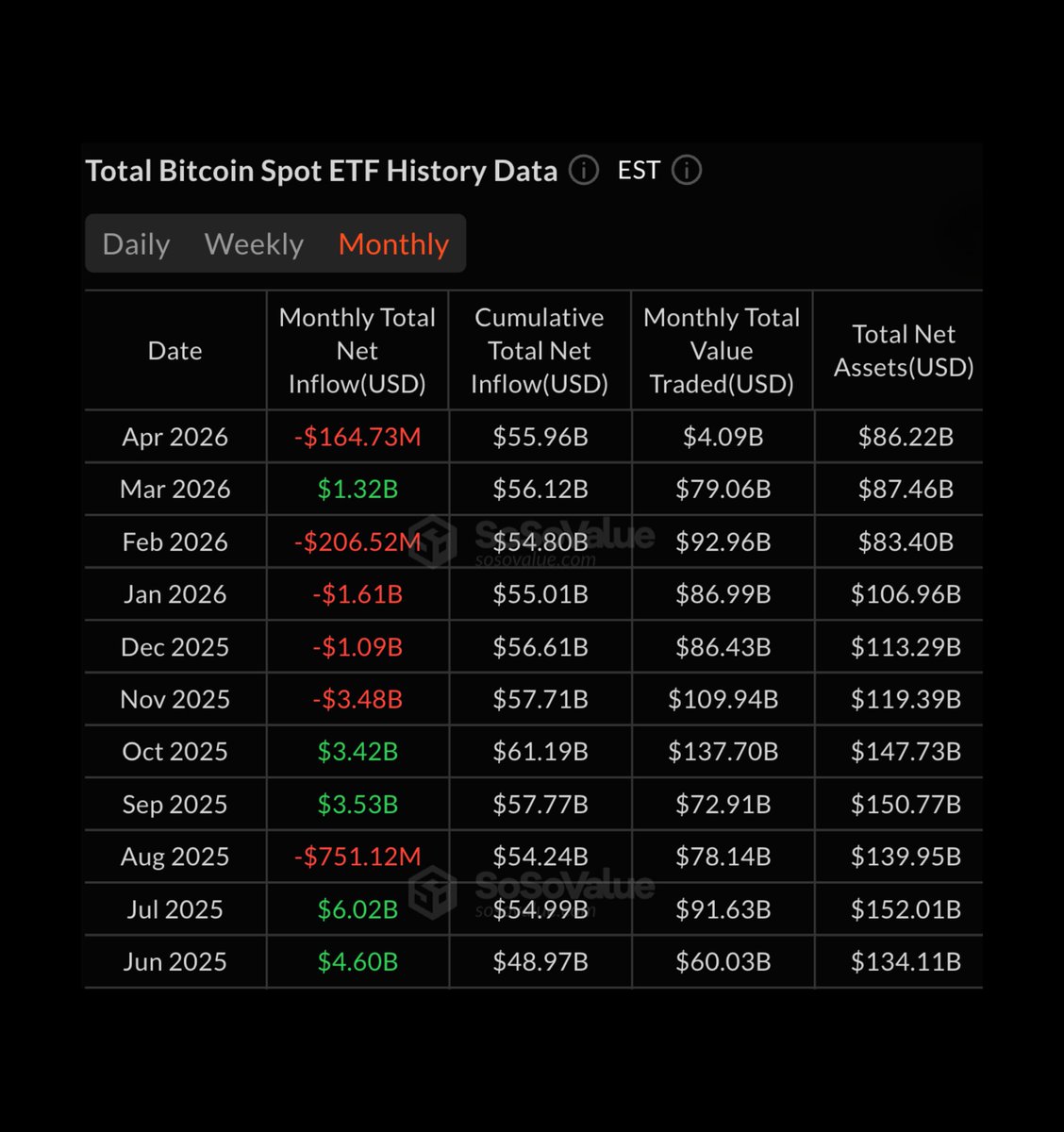The width and height of the screenshot is (1064, 1132).
Task: Click the Date column header
Action: 175,351
